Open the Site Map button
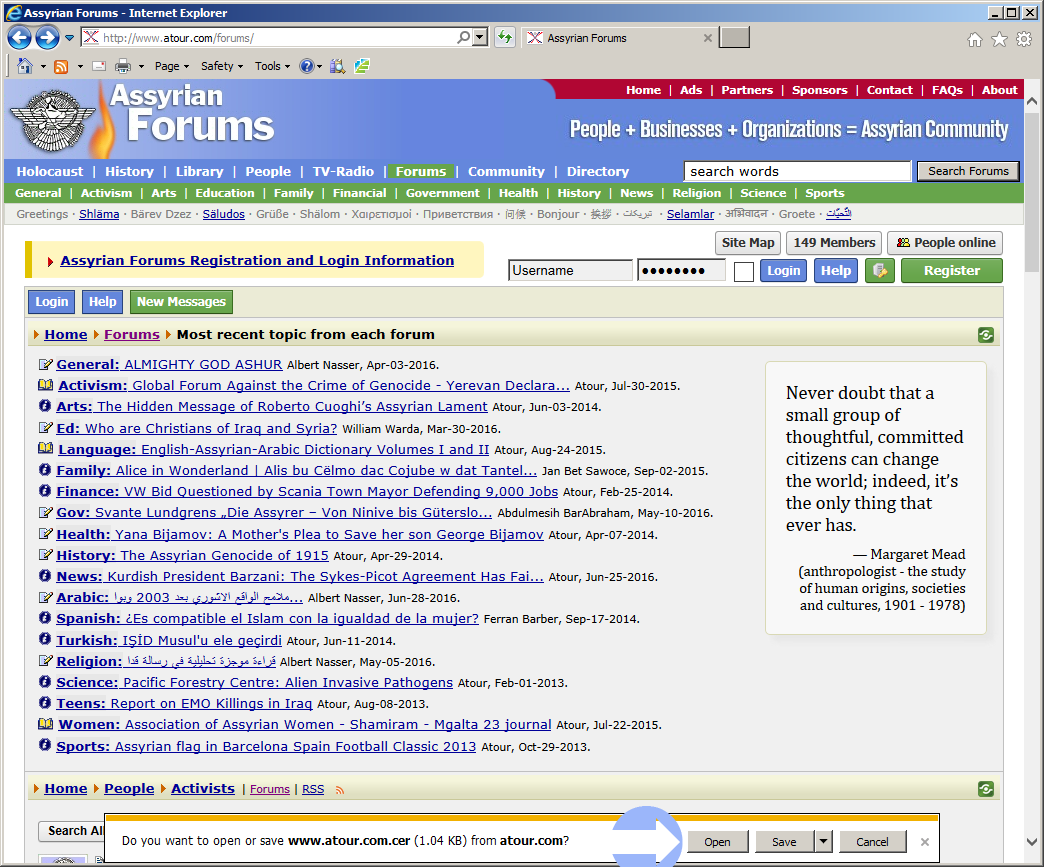1044x867 pixels. (x=748, y=242)
